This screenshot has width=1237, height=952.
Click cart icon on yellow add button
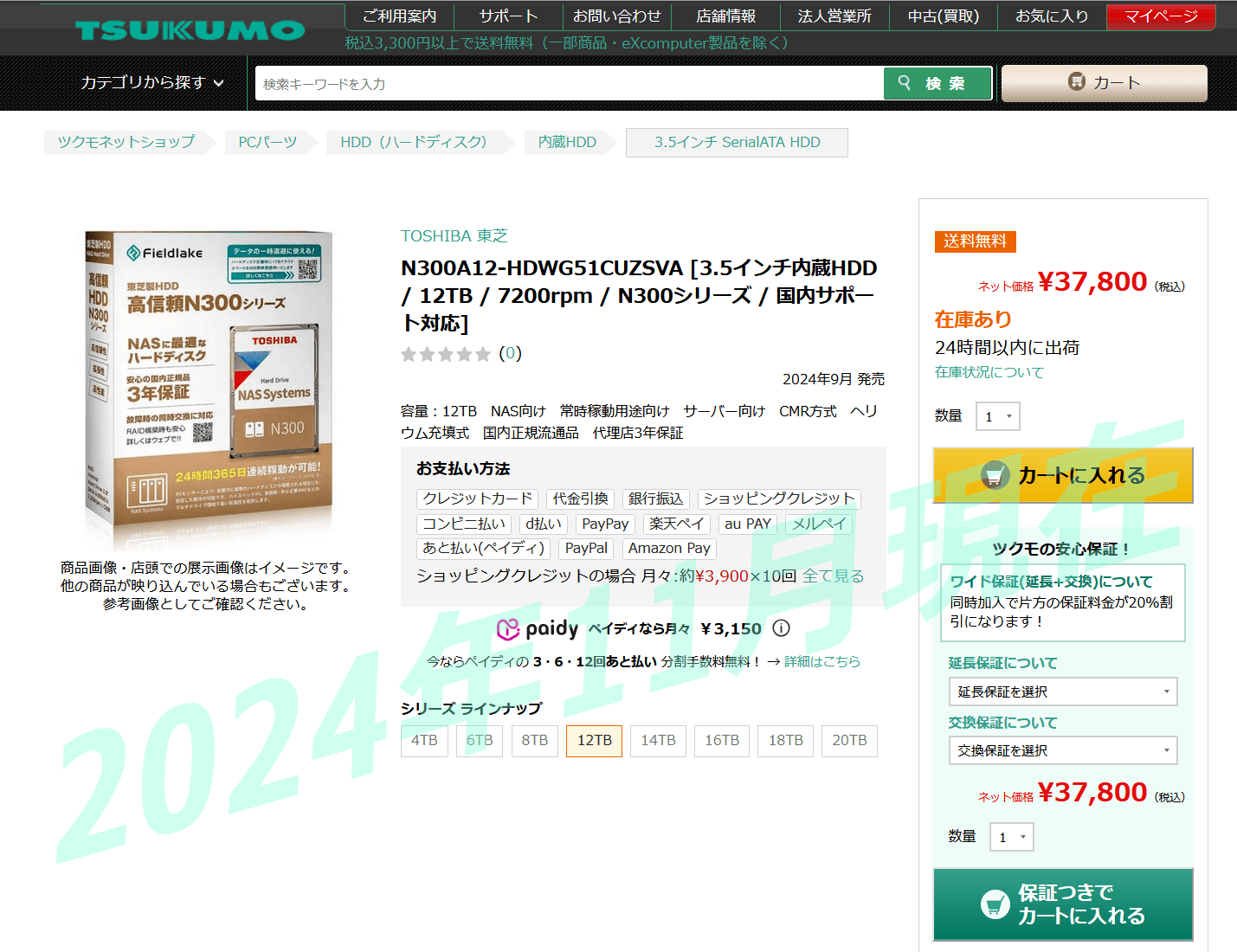995,475
